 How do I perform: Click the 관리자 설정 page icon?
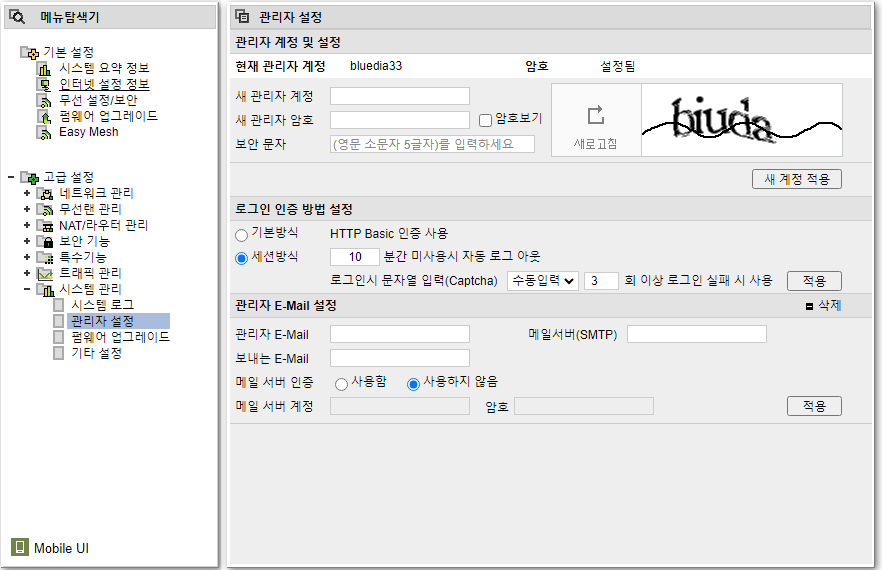click(x=58, y=321)
